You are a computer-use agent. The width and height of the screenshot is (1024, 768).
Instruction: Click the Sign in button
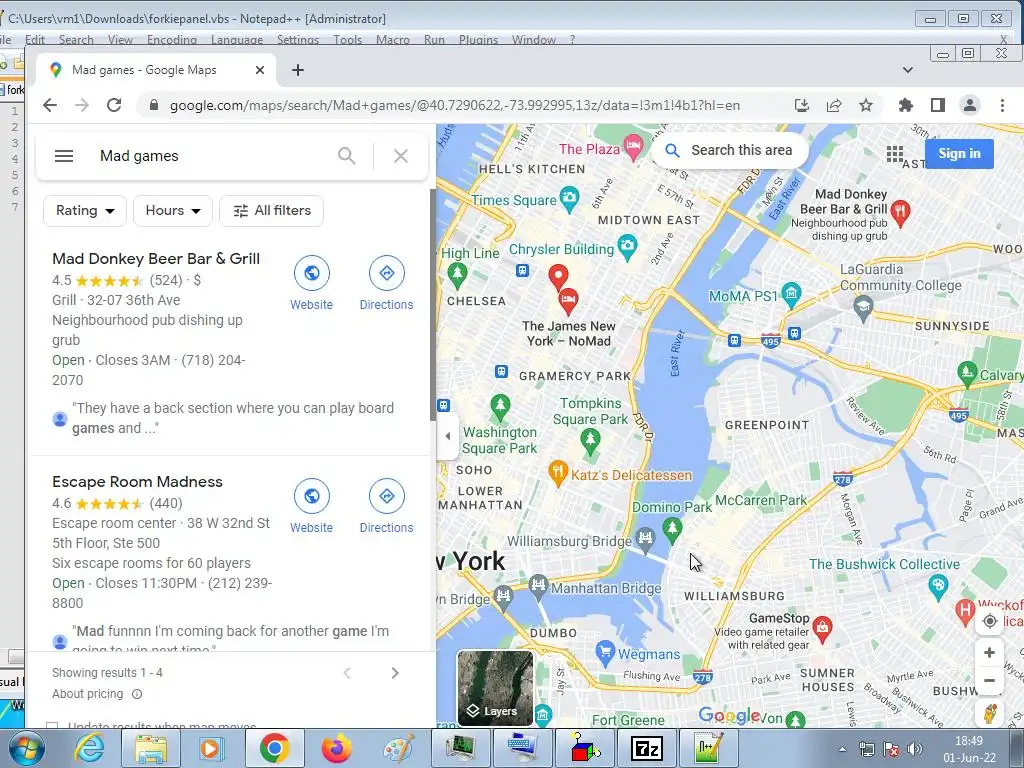tap(959, 153)
